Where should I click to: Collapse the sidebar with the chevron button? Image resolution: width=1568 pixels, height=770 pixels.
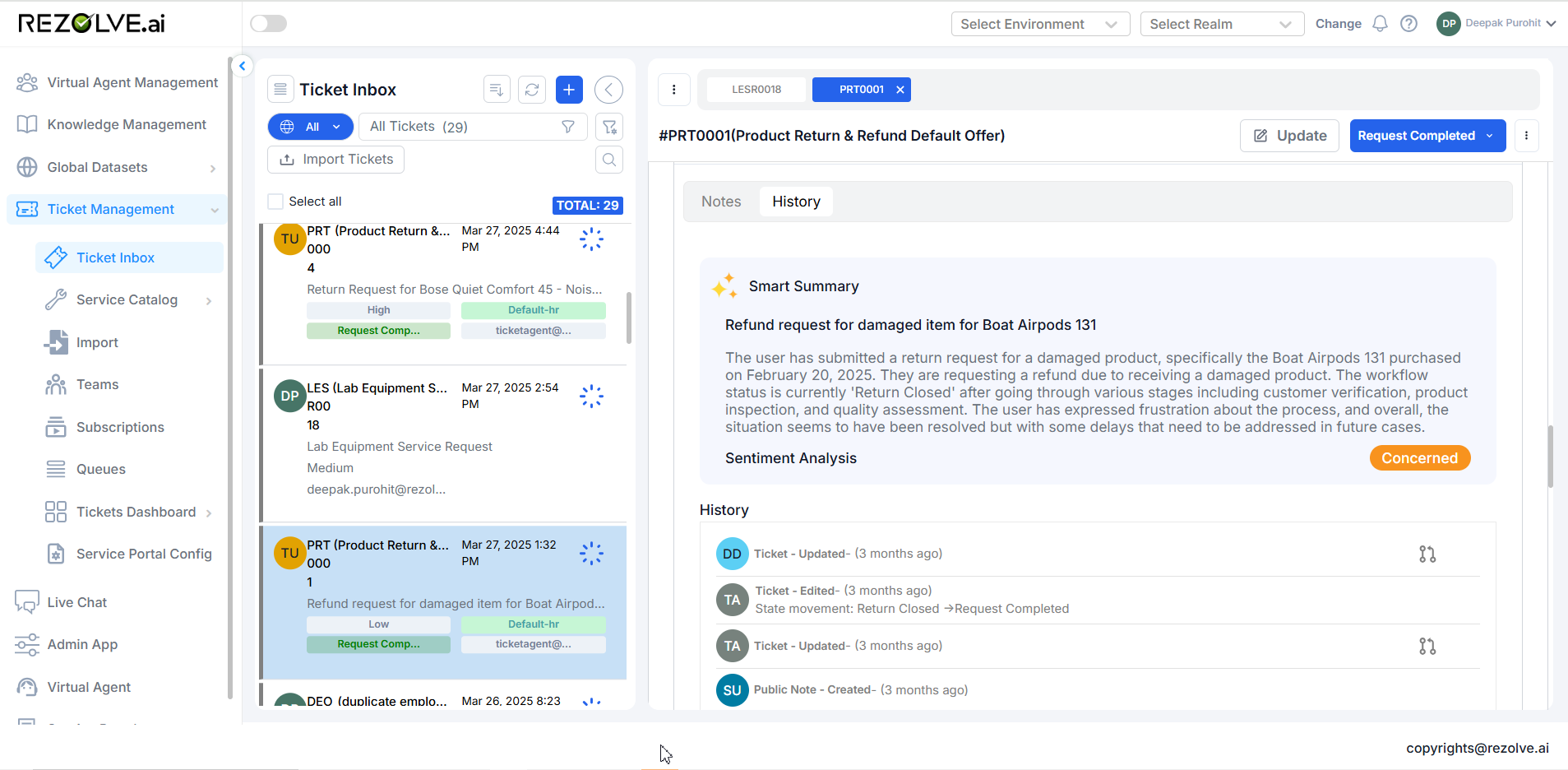242,66
